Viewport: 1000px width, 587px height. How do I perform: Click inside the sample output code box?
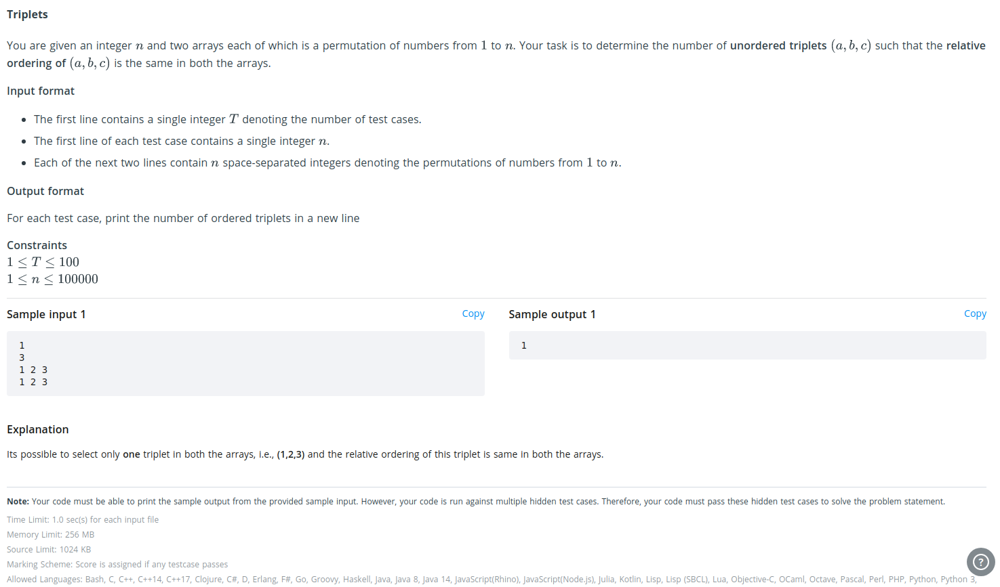pos(746,346)
